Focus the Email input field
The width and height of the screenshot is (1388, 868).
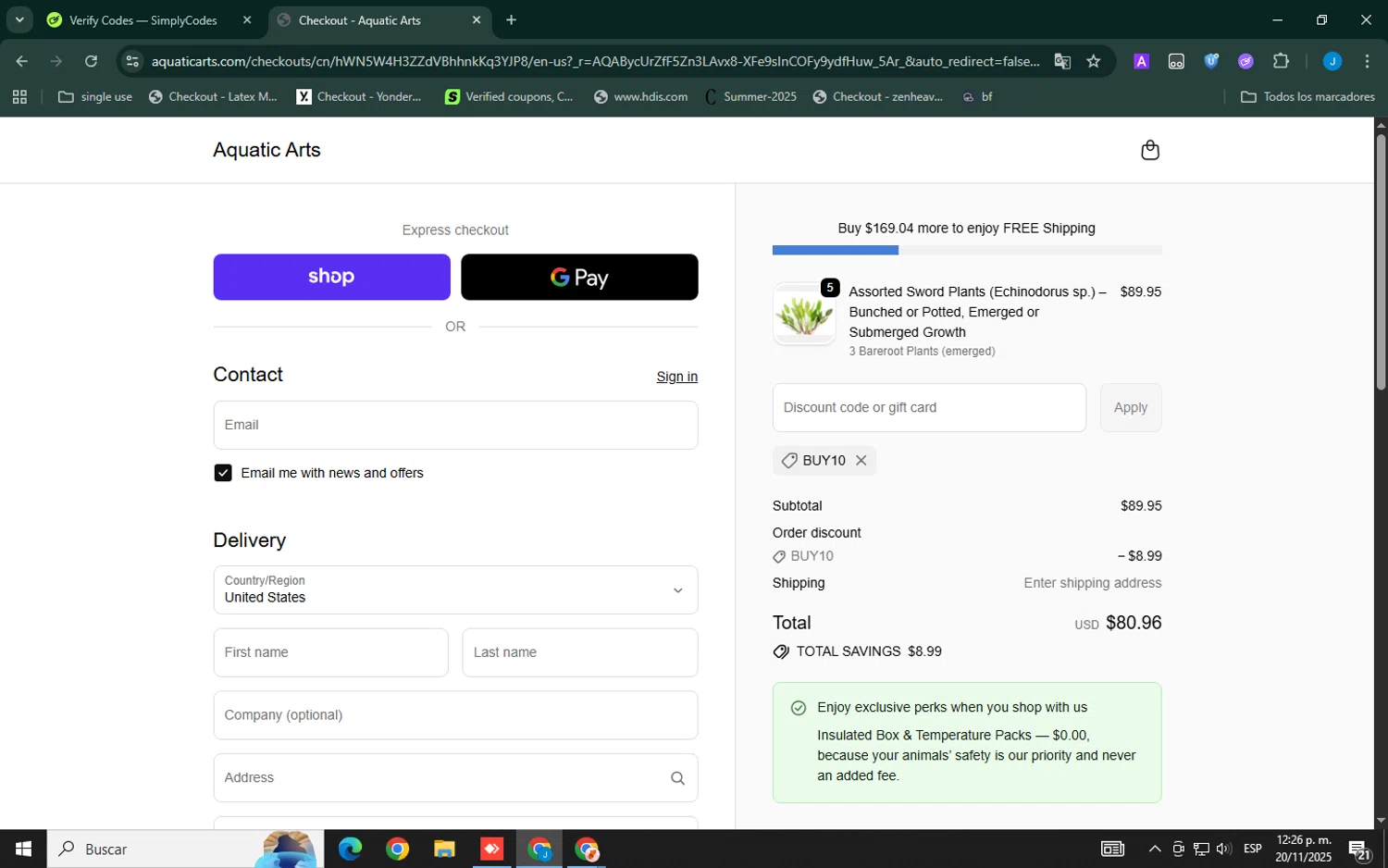click(x=455, y=425)
